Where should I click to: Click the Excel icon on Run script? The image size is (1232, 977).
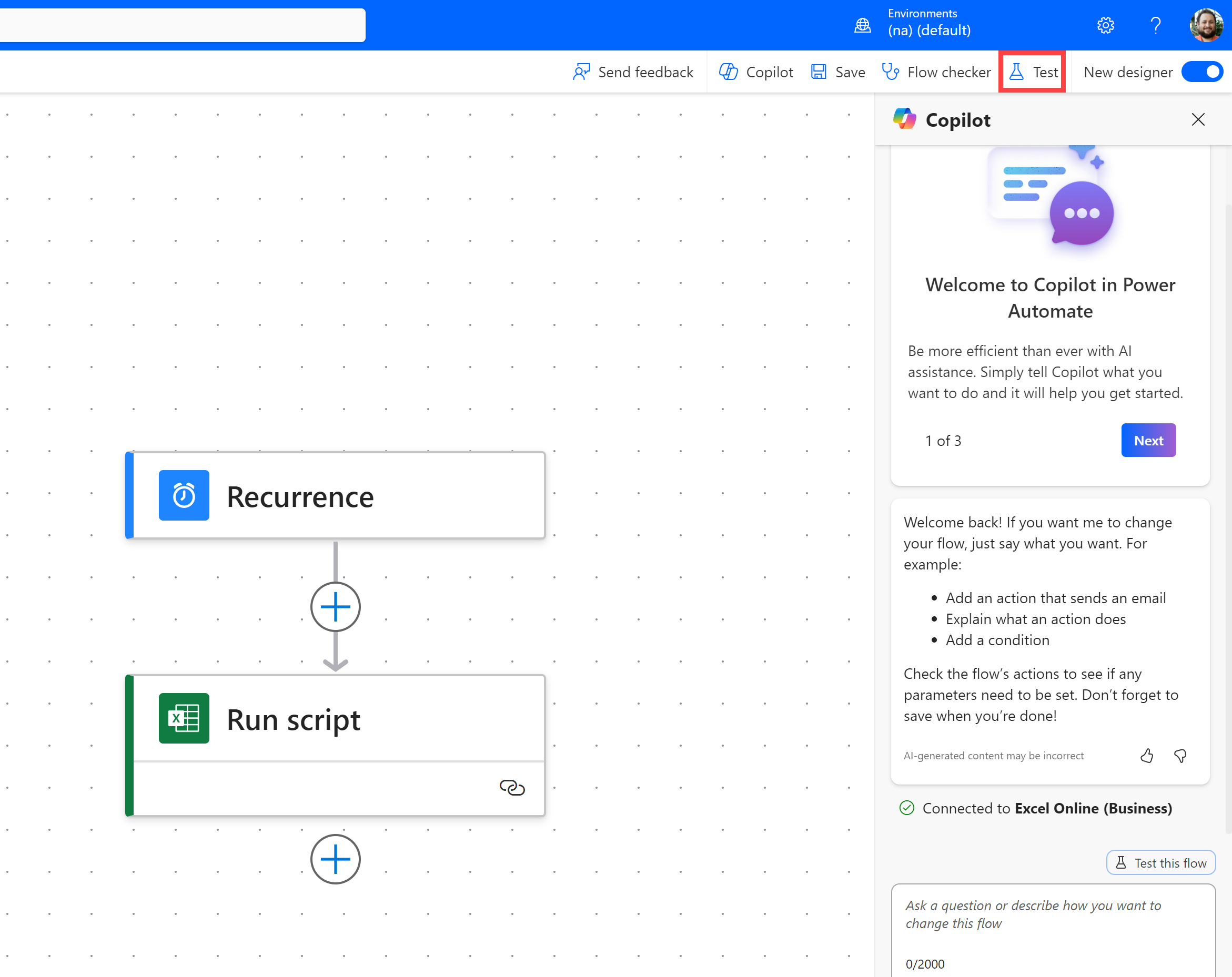[x=184, y=718]
